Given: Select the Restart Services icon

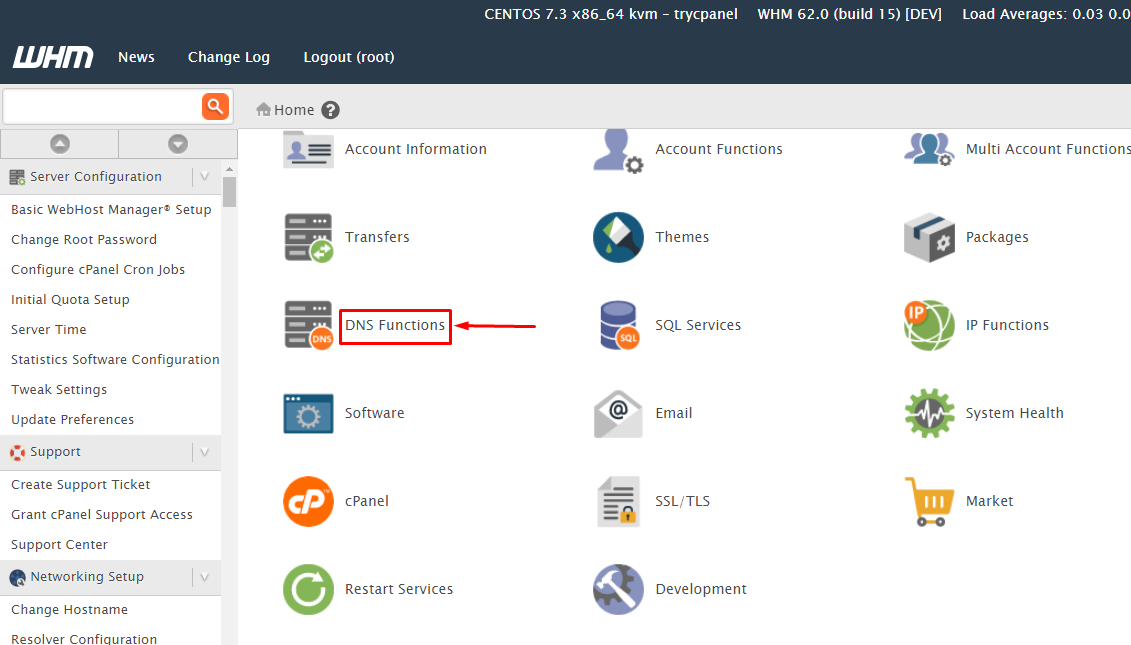Looking at the screenshot, I should 307,589.
